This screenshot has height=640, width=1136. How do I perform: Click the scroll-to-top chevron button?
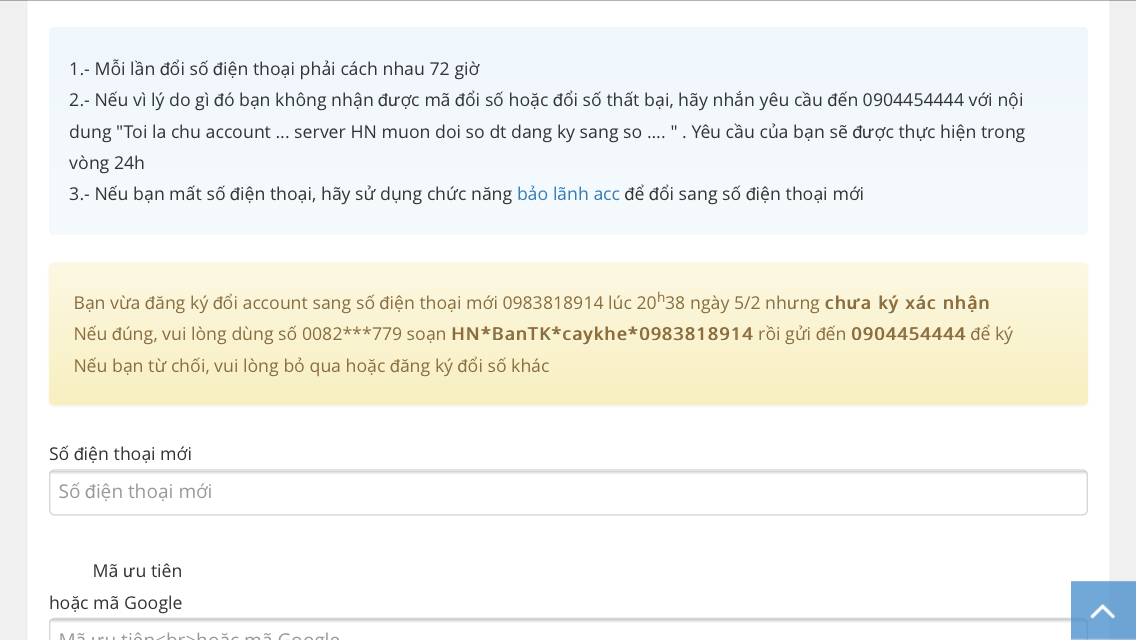1102,611
